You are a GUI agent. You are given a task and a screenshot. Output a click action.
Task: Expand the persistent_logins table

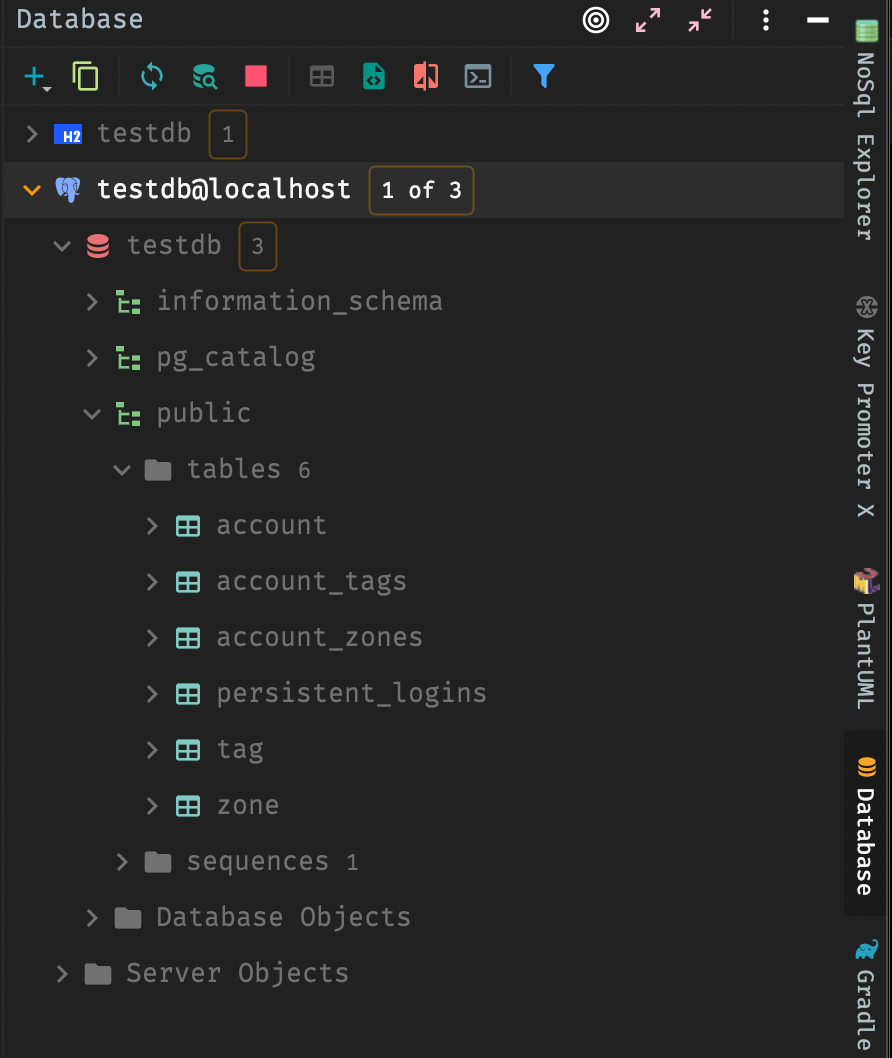[x=152, y=694]
